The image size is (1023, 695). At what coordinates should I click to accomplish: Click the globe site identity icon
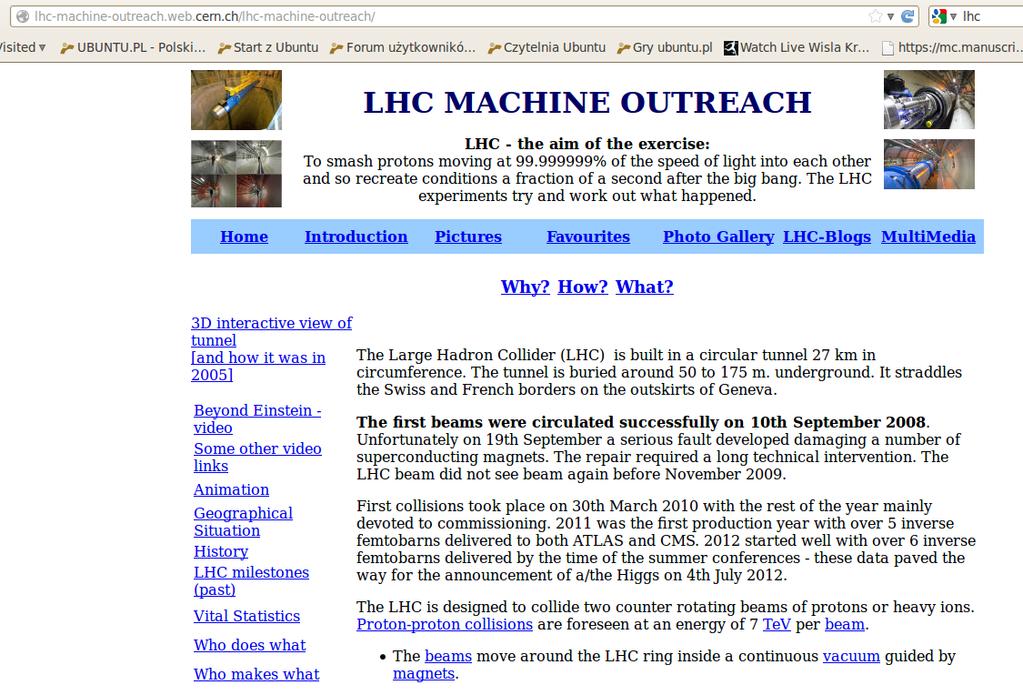tap(23, 16)
